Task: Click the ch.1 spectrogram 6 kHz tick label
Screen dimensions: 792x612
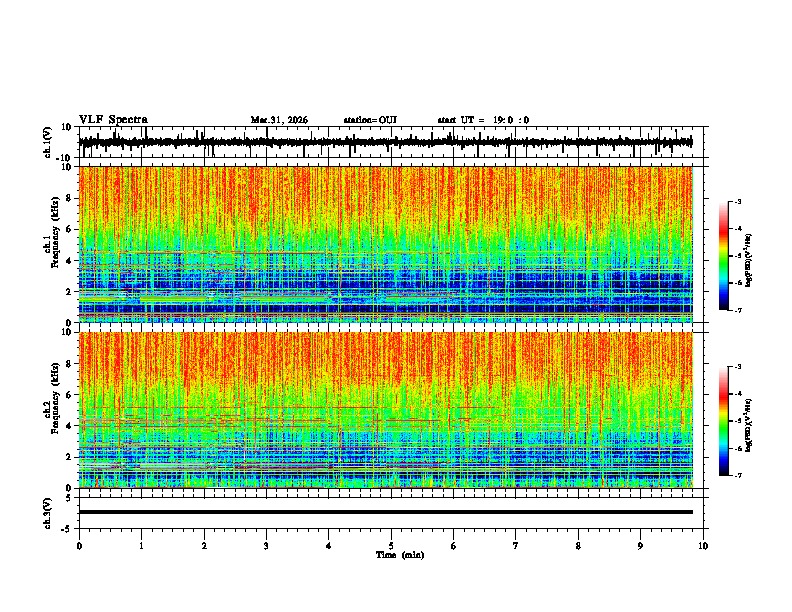Action: 70,229
